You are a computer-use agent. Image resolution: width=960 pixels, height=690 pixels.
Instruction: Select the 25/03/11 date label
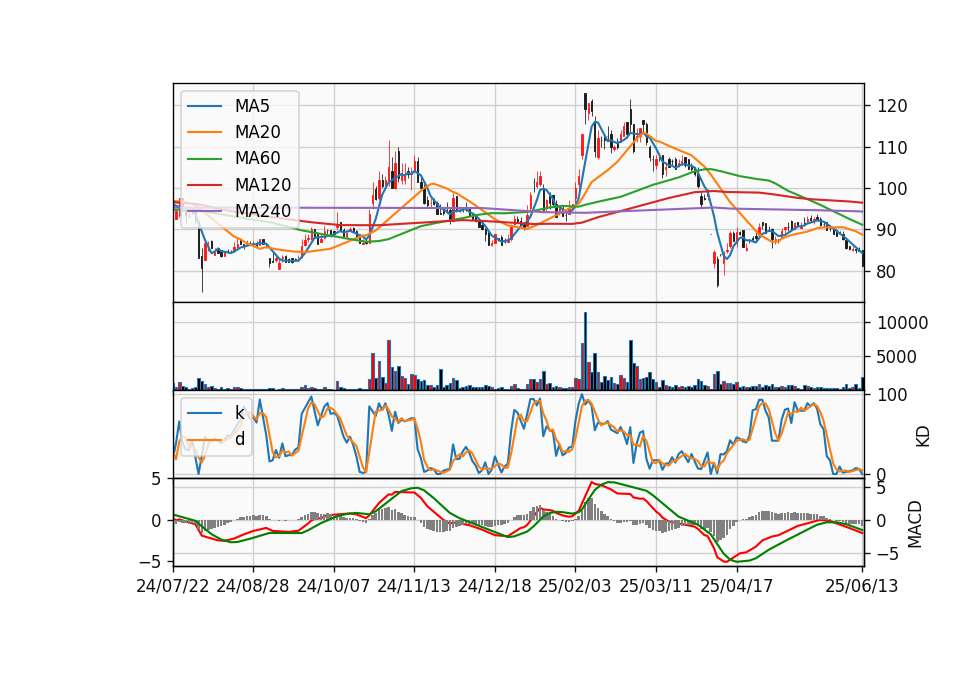coord(656,586)
